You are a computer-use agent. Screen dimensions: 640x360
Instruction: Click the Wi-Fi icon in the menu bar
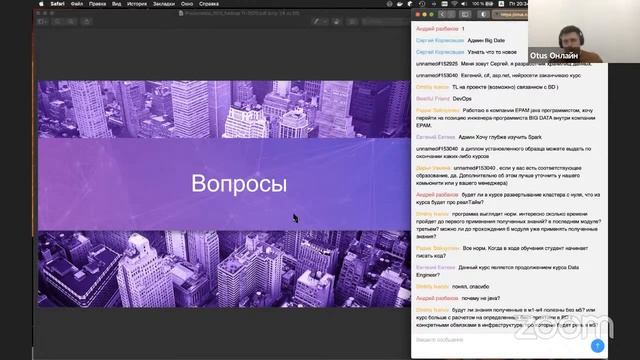(x=454, y=4)
